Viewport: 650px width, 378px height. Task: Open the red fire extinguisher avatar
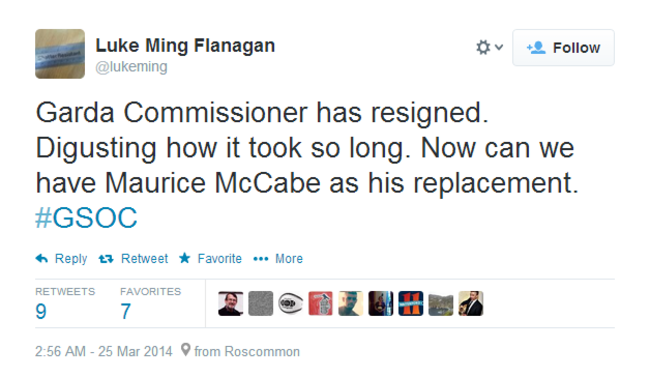320,303
